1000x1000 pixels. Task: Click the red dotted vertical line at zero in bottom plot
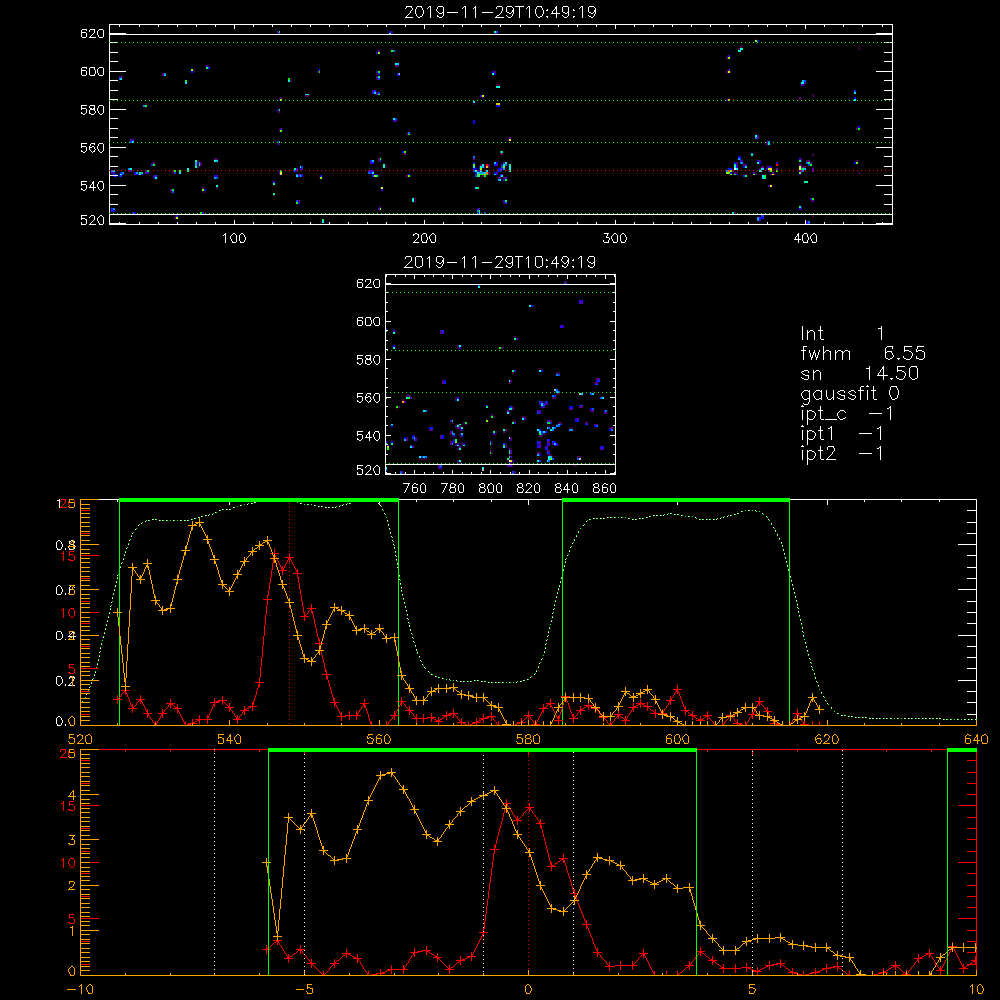click(528, 862)
